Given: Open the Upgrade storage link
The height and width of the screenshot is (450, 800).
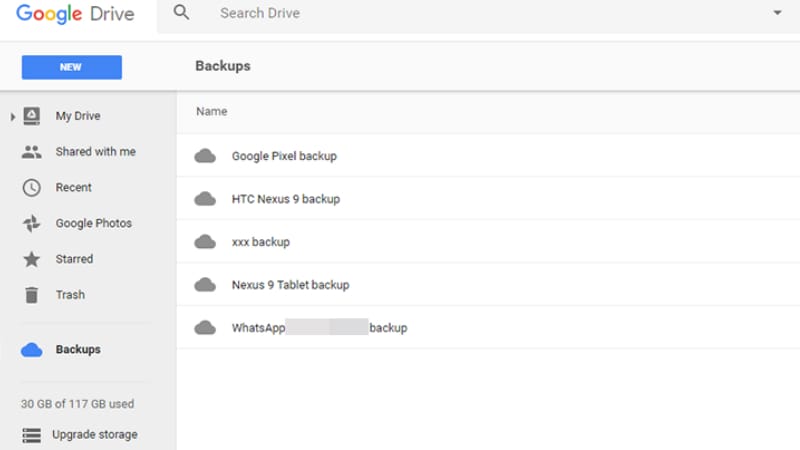Looking at the screenshot, I should [x=94, y=435].
